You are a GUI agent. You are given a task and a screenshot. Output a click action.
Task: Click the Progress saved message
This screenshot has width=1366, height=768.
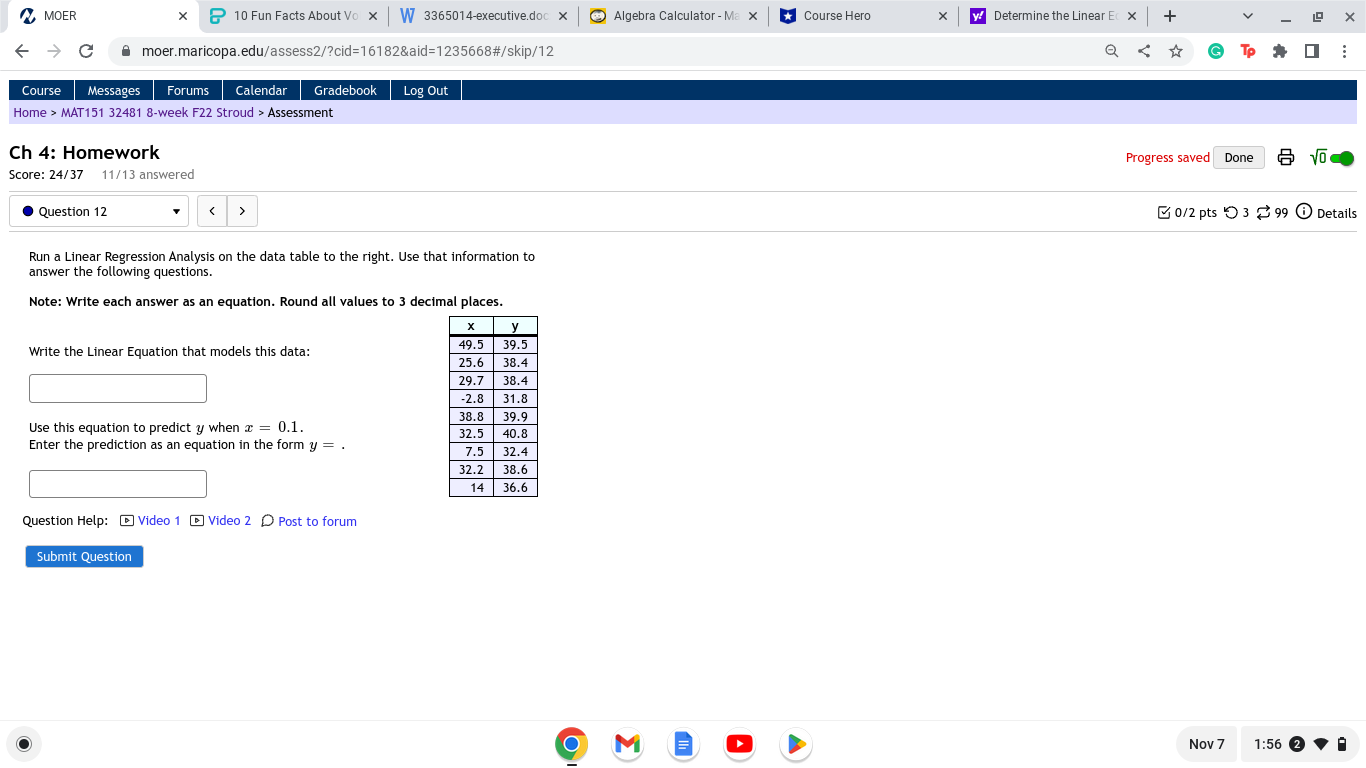click(x=1168, y=158)
